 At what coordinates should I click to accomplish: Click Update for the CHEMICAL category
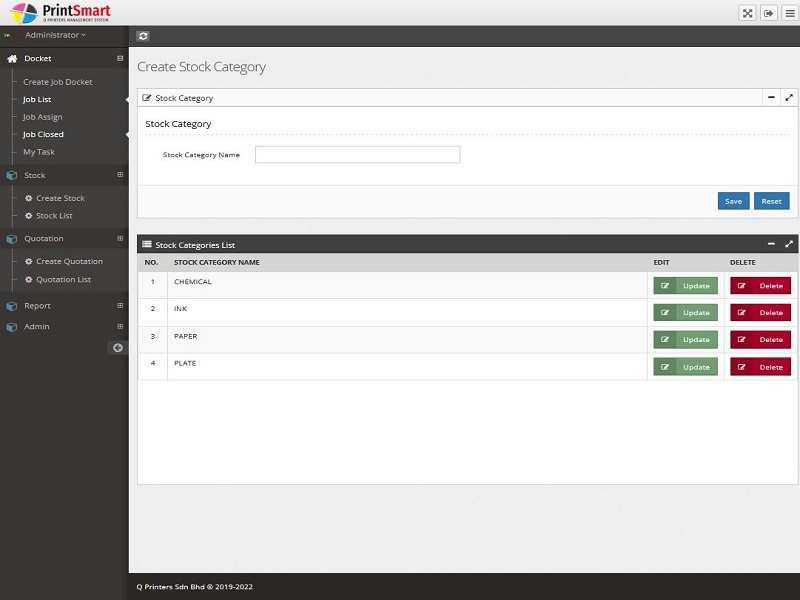[x=685, y=285]
